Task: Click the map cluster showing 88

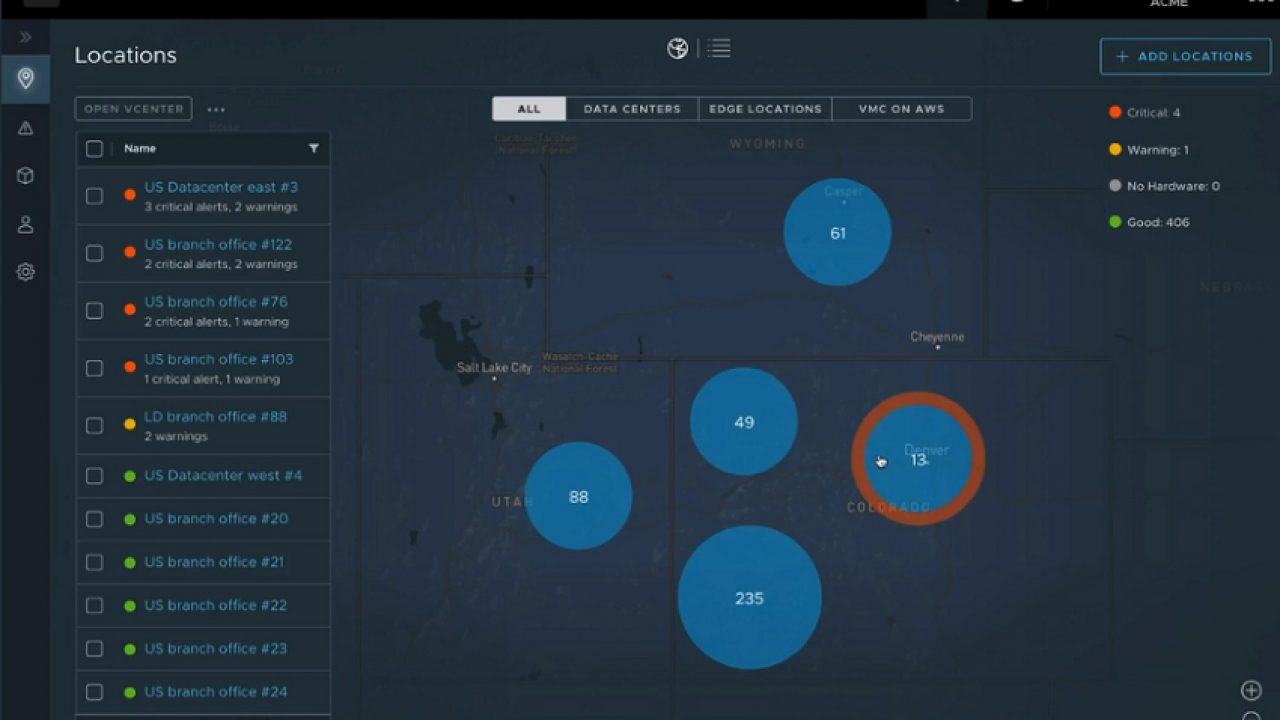Action: click(578, 496)
